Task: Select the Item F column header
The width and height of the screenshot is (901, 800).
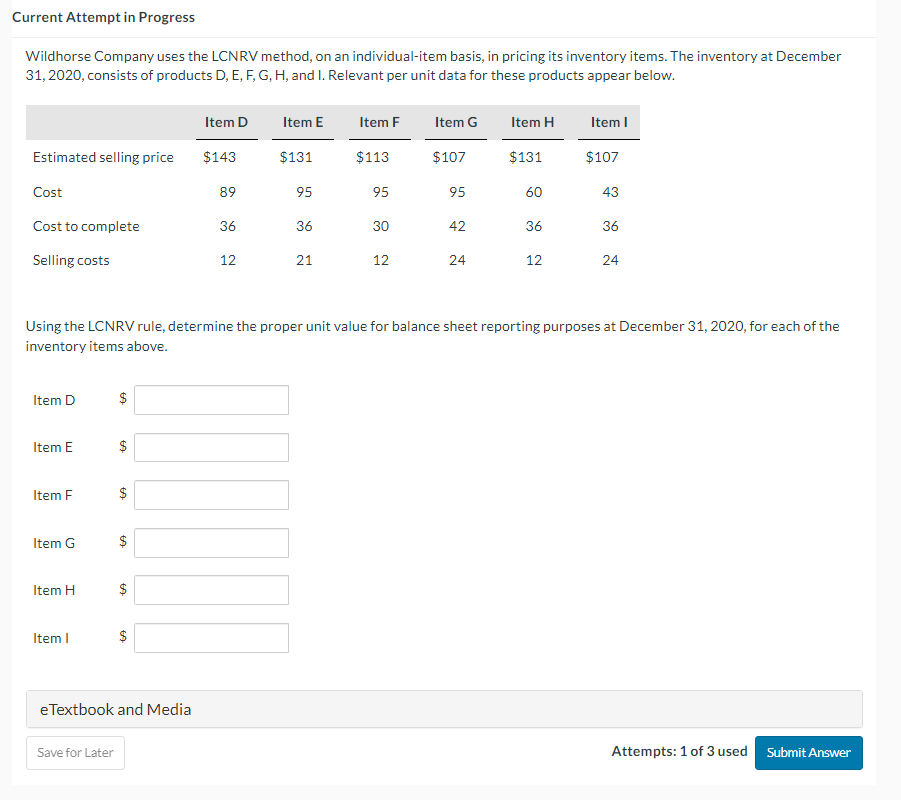Action: pos(379,122)
